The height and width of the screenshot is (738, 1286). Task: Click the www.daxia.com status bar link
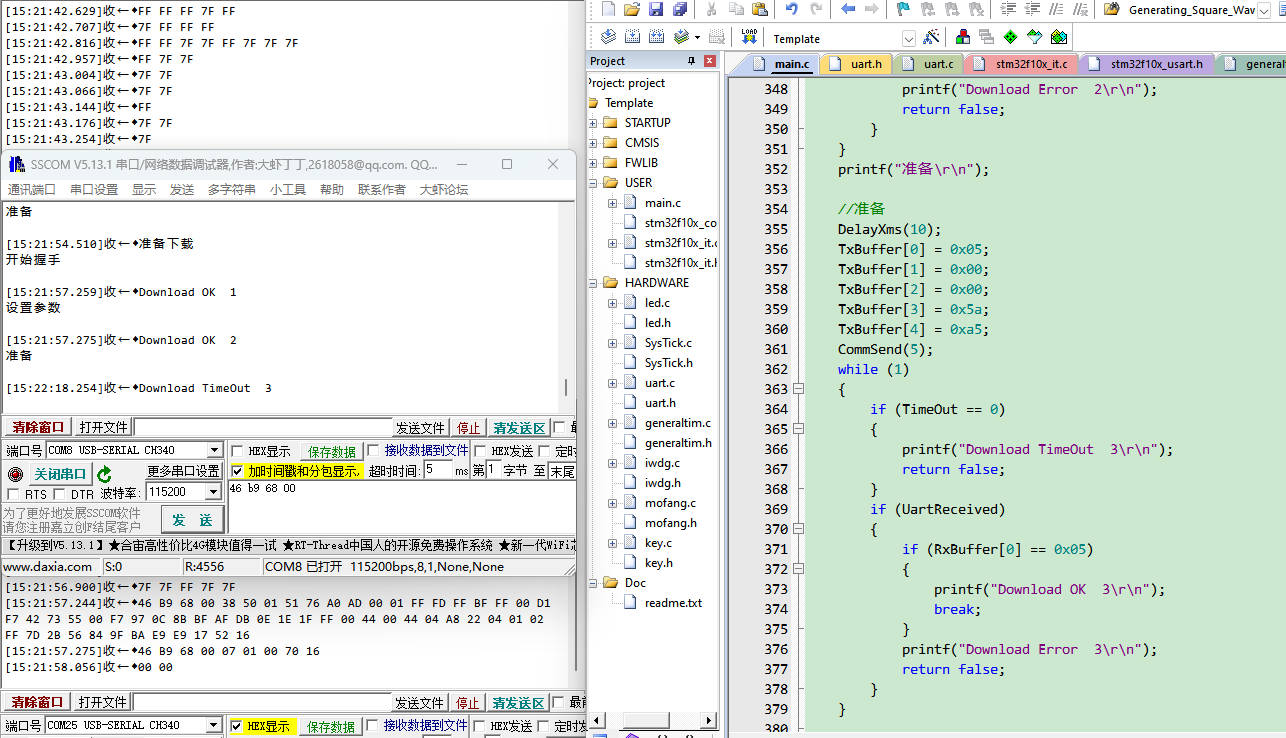(x=47, y=566)
